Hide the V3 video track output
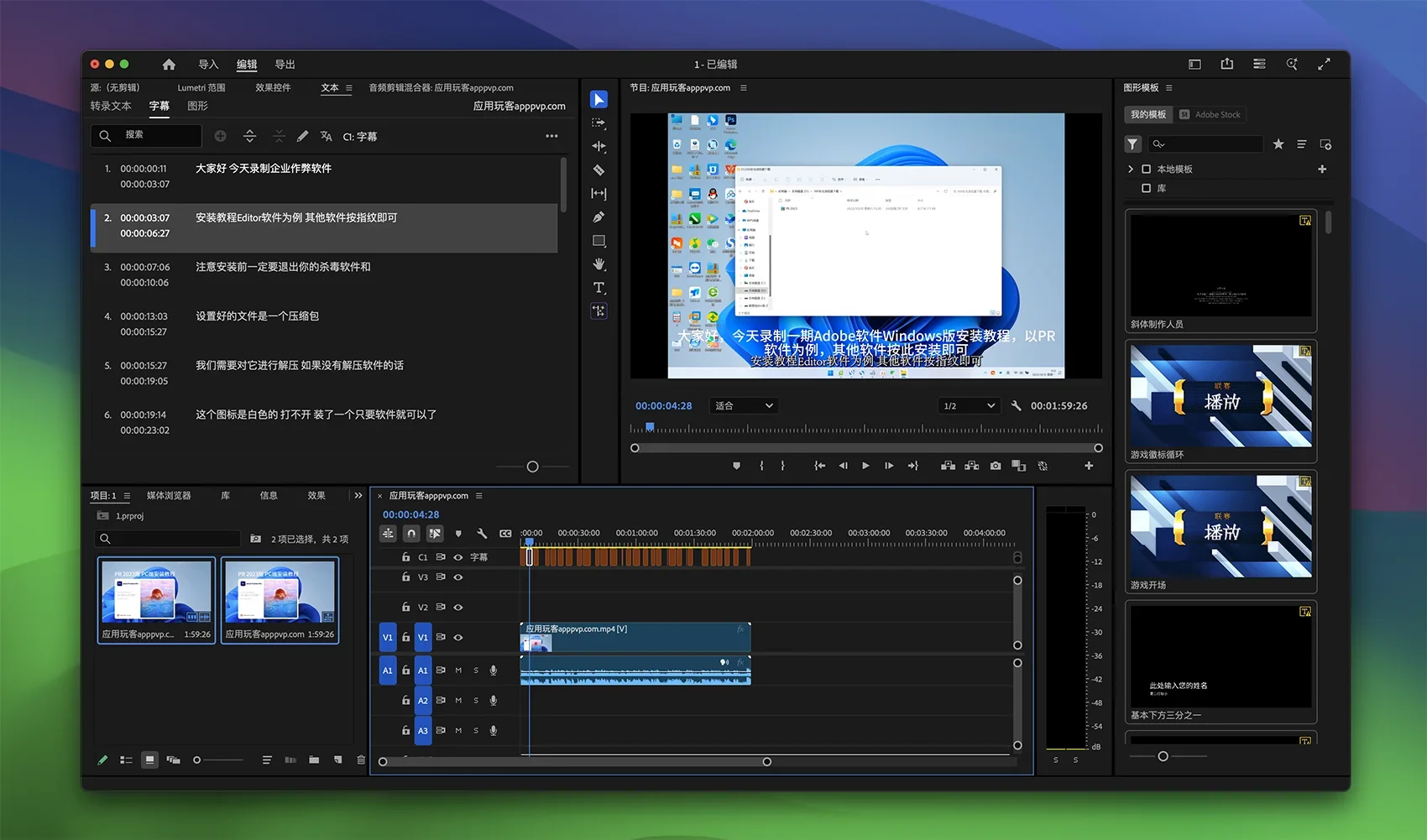The height and width of the screenshot is (840, 1427). click(x=458, y=577)
